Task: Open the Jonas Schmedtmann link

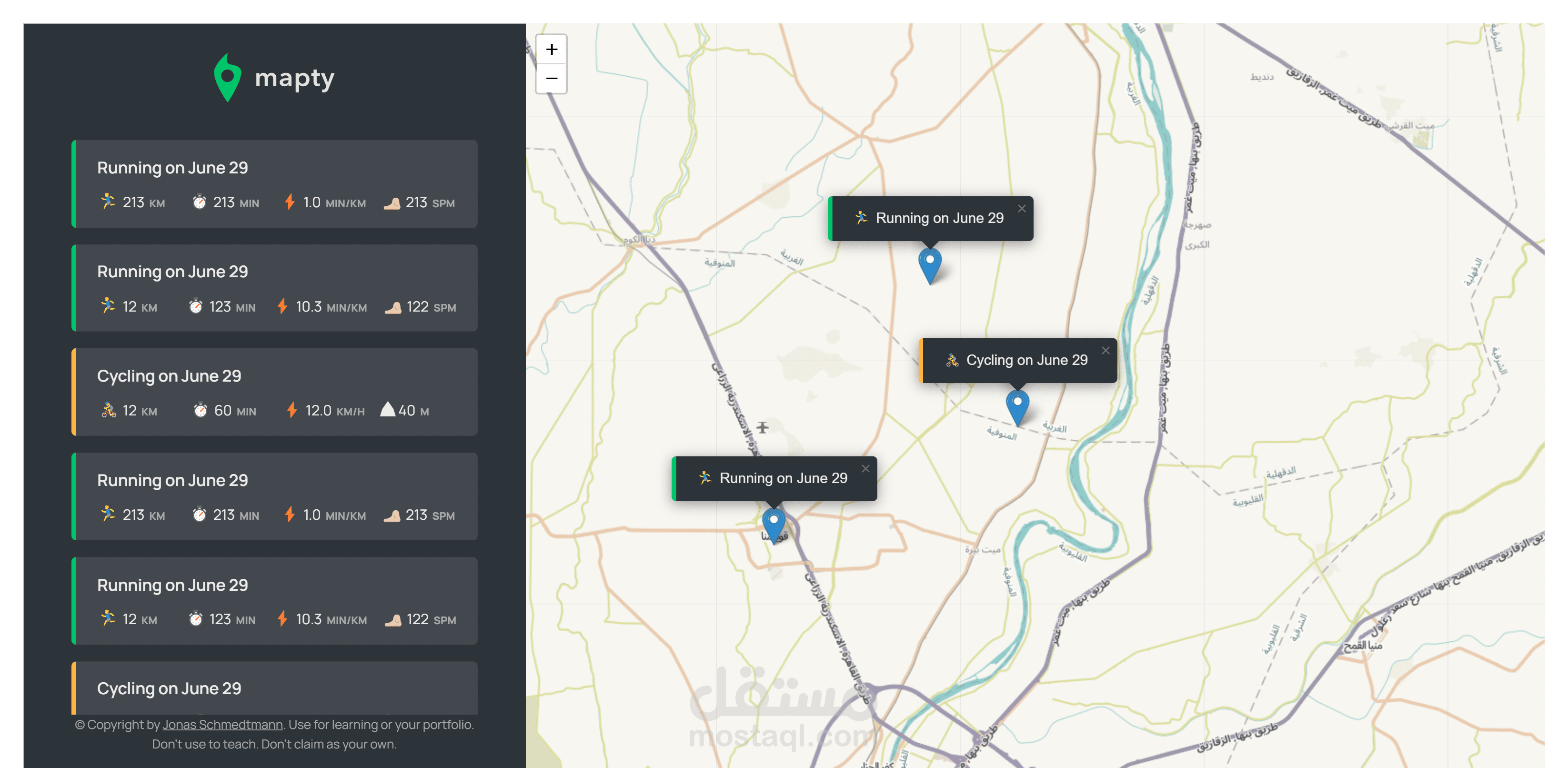Action: click(222, 725)
